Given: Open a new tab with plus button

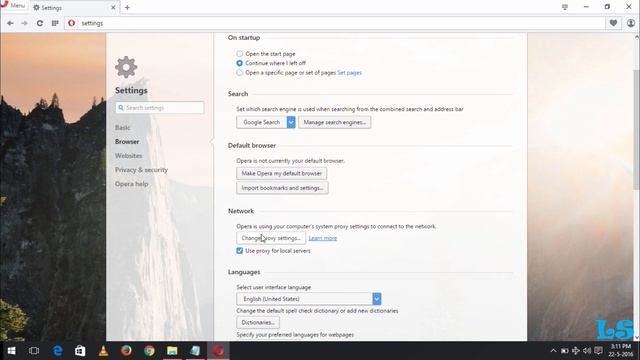Looking at the screenshot, I should 127,7.
